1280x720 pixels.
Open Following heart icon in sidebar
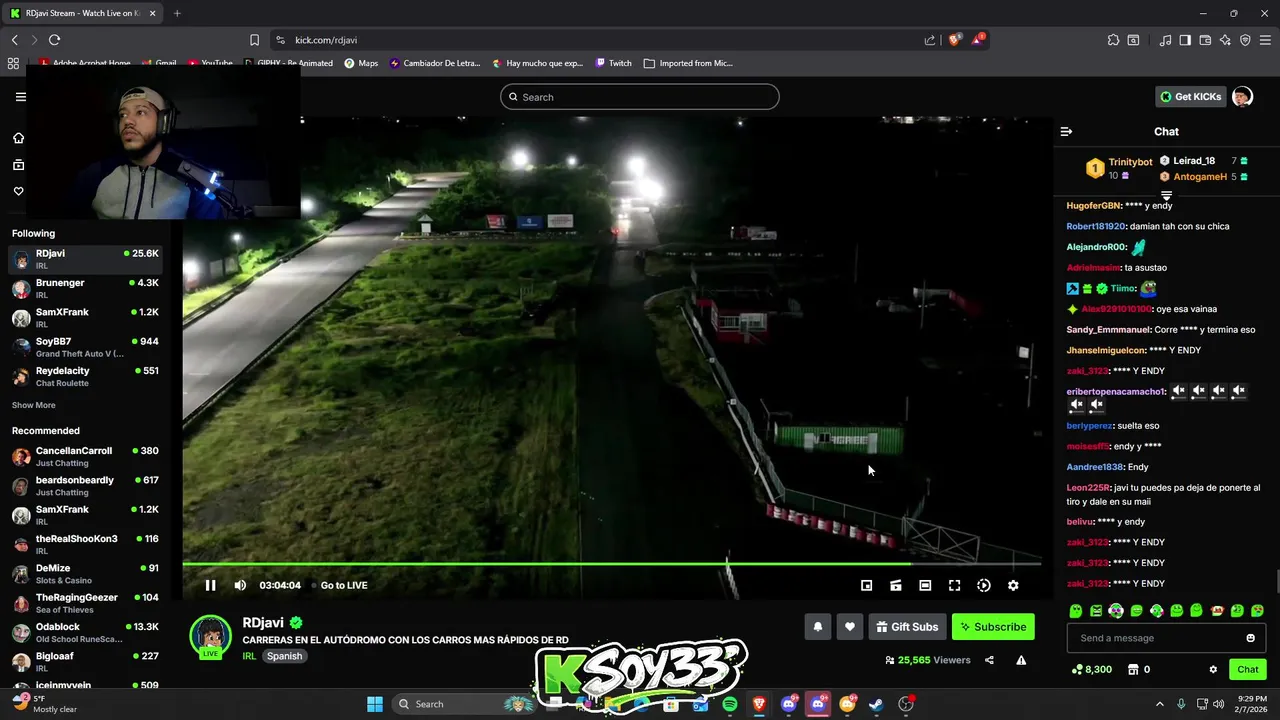[x=18, y=191]
